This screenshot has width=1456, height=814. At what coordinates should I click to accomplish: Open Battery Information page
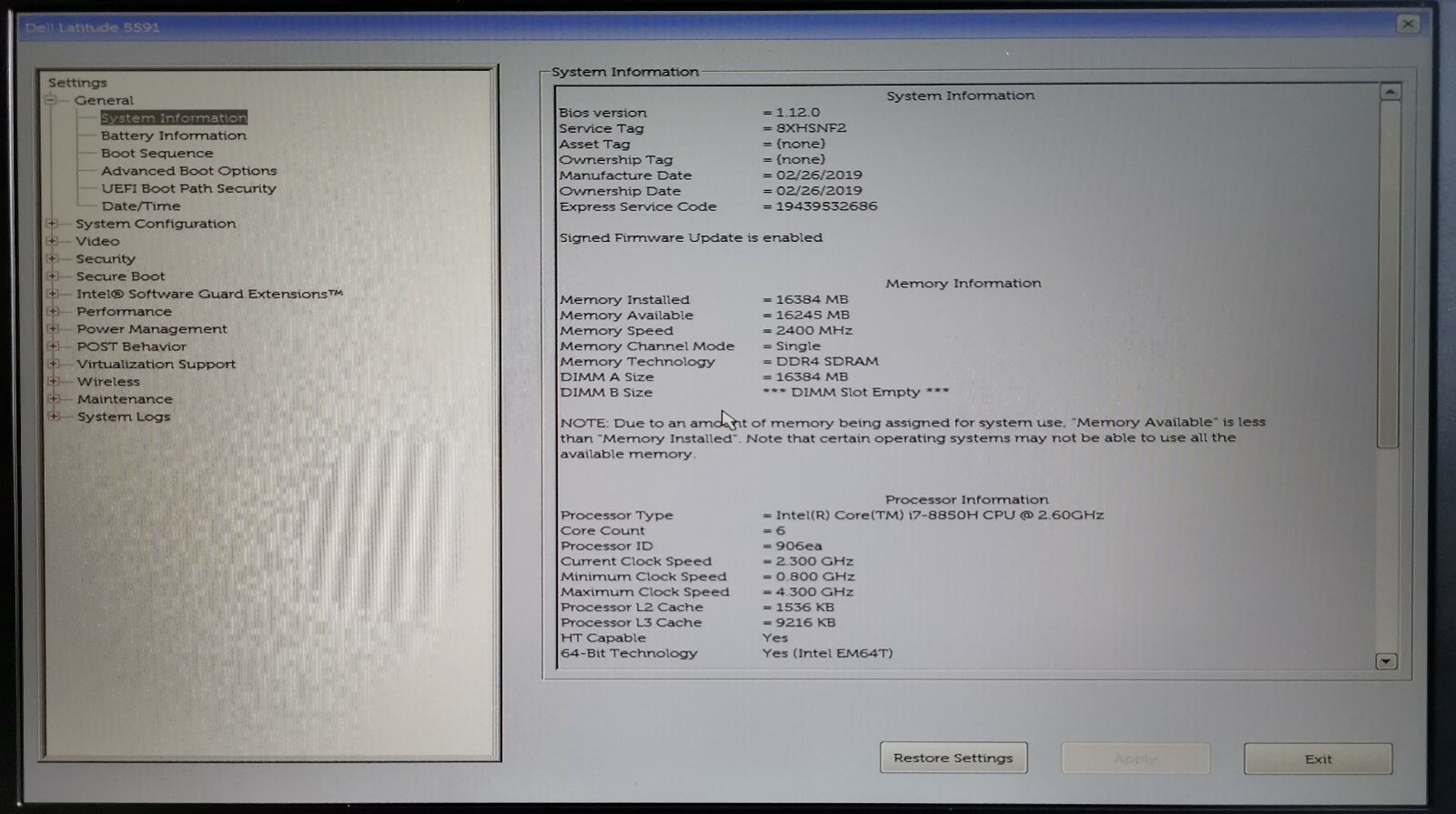(x=174, y=136)
